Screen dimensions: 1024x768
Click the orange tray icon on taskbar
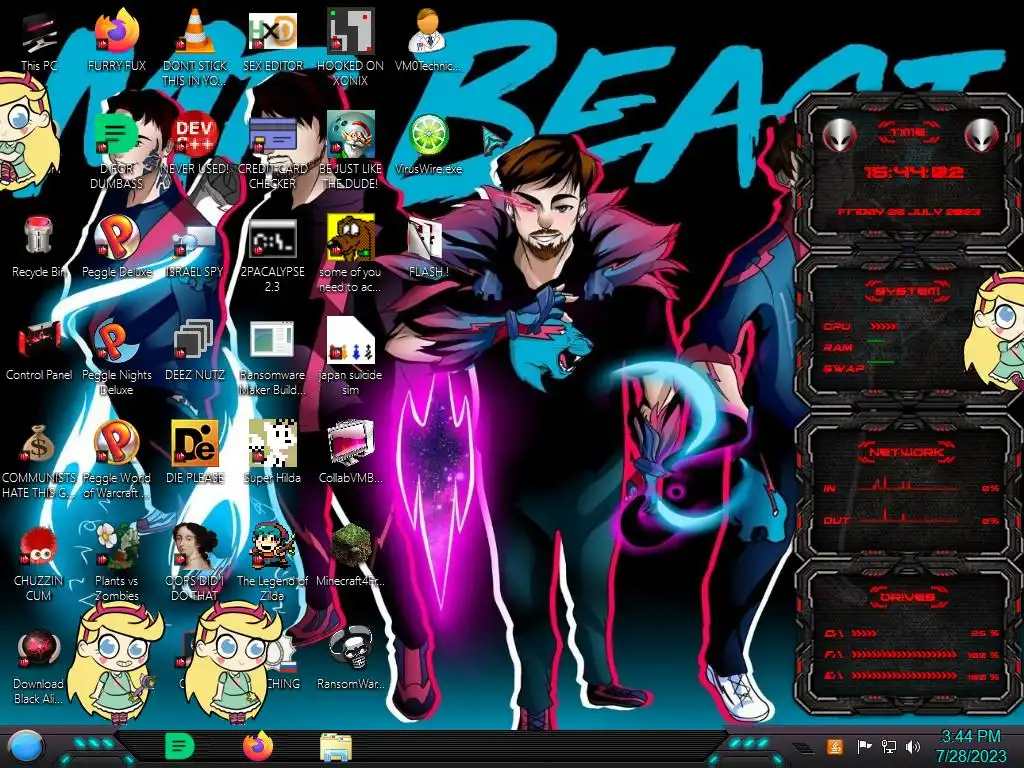click(x=835, y=746)
